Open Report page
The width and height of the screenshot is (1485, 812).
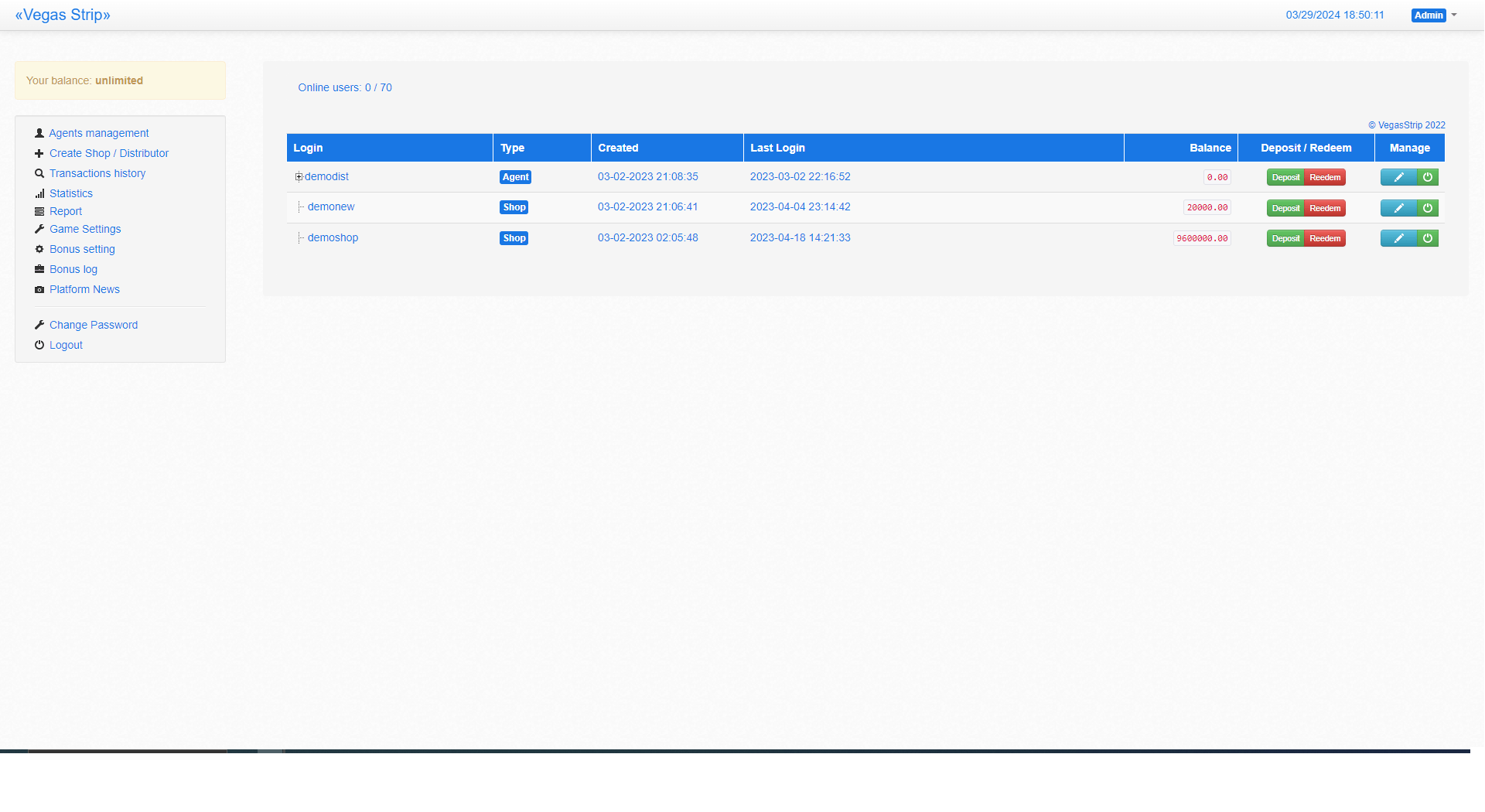coord(66,211)
